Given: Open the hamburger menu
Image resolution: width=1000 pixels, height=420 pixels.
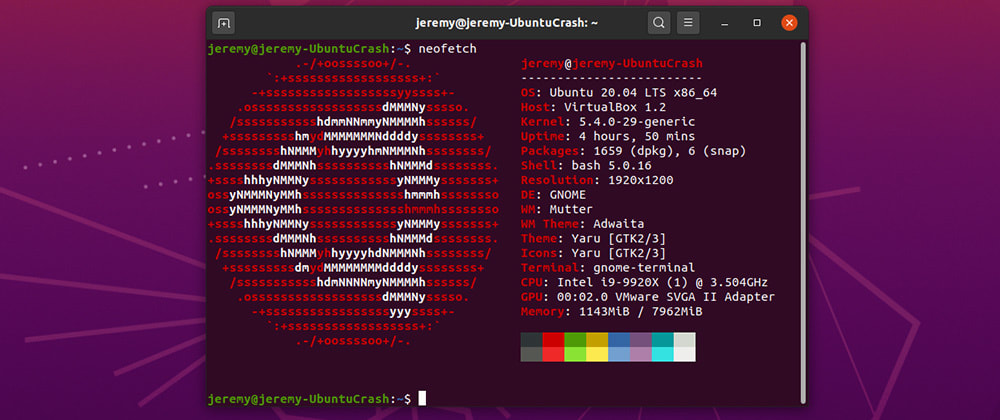Looking at the screenshot, I should pyautogui.click(x=688, y=24).
